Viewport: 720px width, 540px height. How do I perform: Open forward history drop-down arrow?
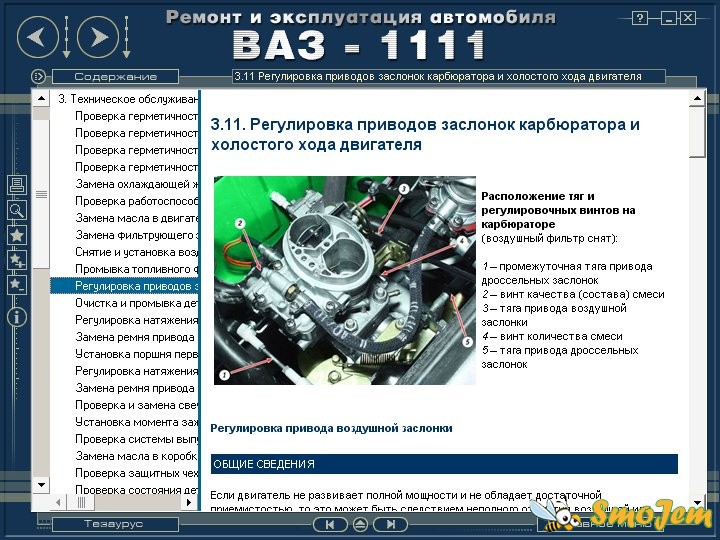click(127, 37)
